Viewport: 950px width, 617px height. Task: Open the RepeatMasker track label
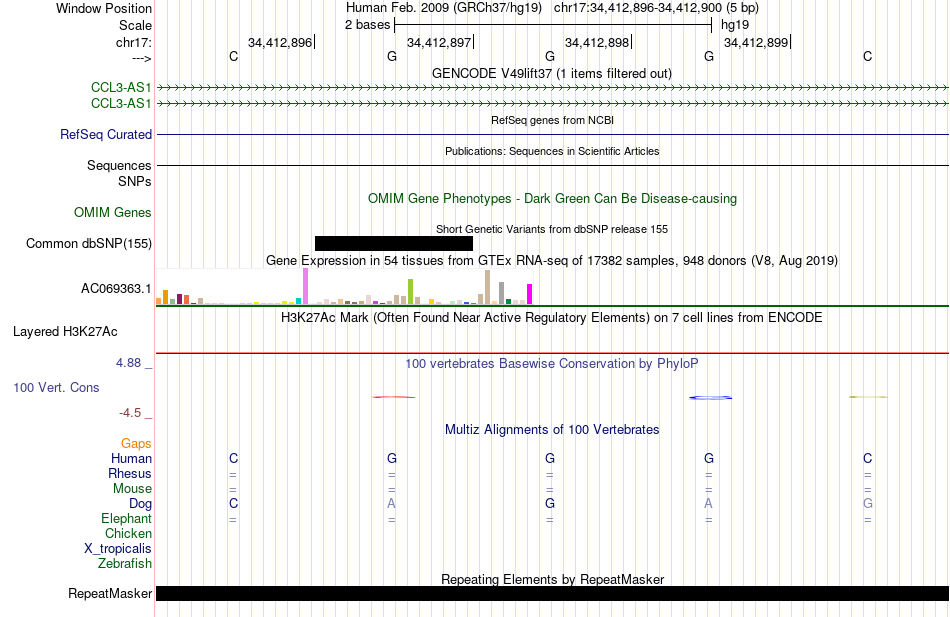(110, 593)
